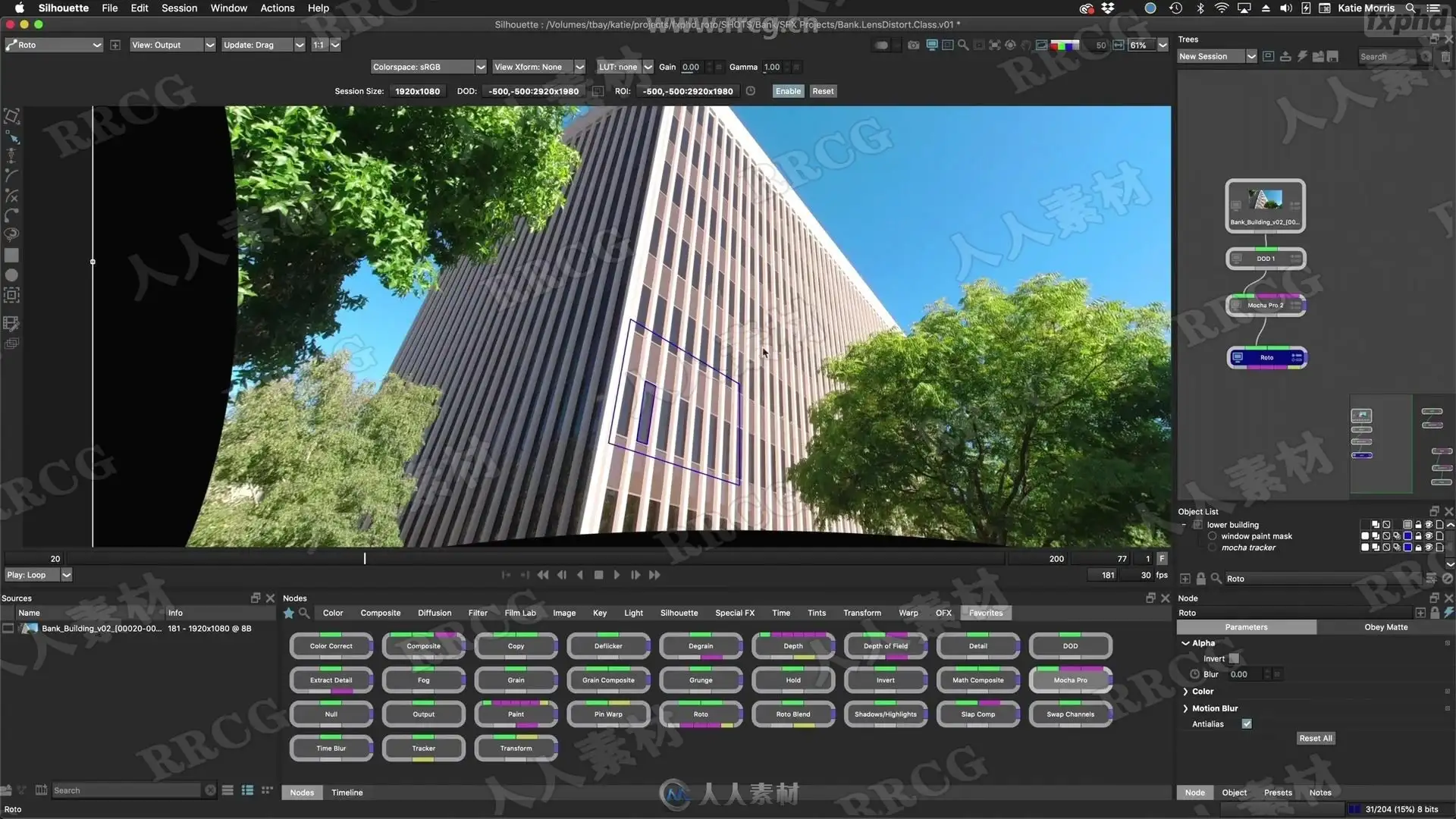Click the viewer magnifier zoom icon

(963, 45)
